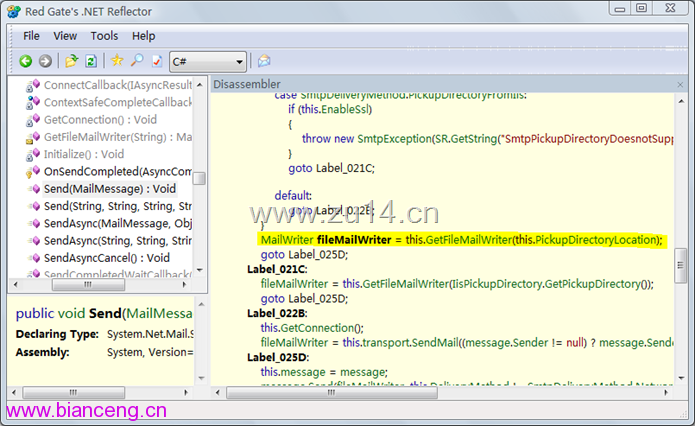Screen dimensions: 695x426
Task: Click tree panel horizontal scrollbar thumb
Action: 88,285
